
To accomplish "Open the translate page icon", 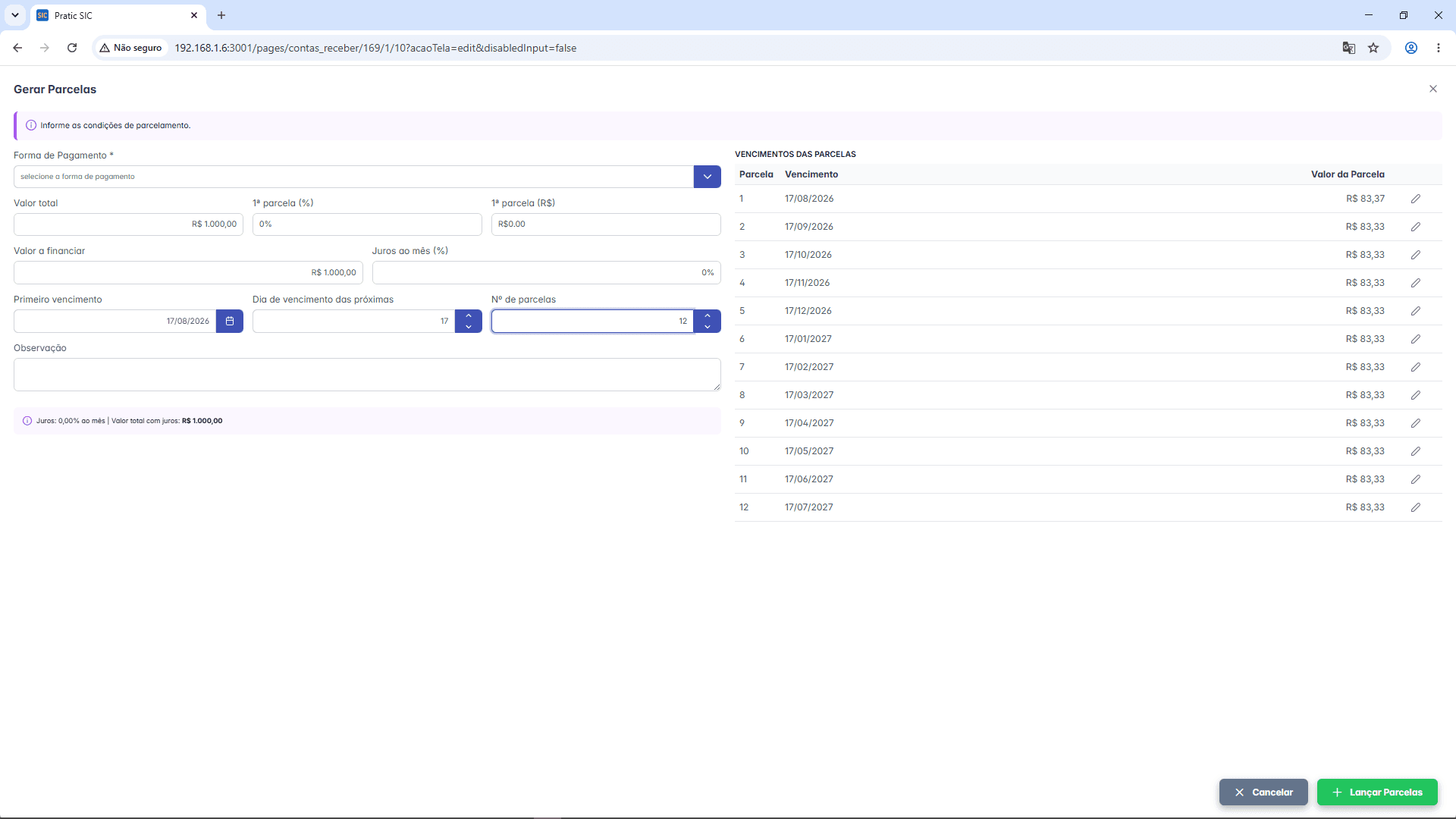I will click(x=1348, y=48).
